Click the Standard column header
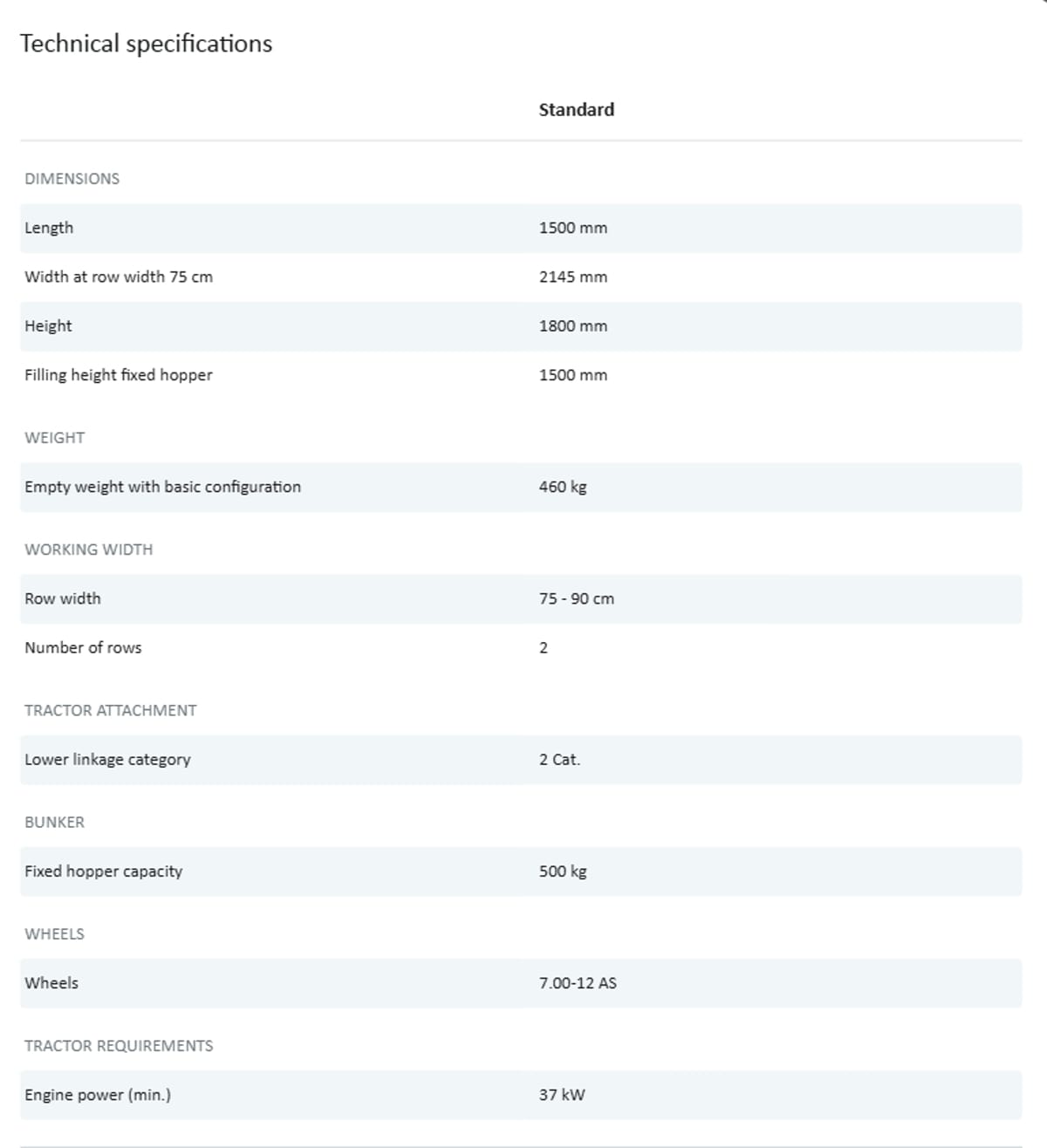The width and height of the screenshot is (1047, 1148). (x=576, y=110)
